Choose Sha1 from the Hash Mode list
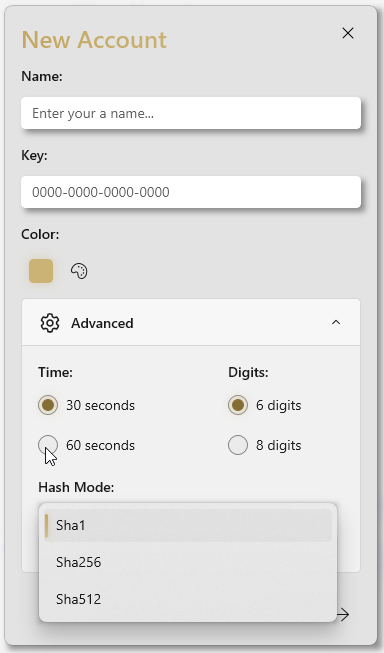The width and height of the screenshot is (384, 653). pos(188,525)
